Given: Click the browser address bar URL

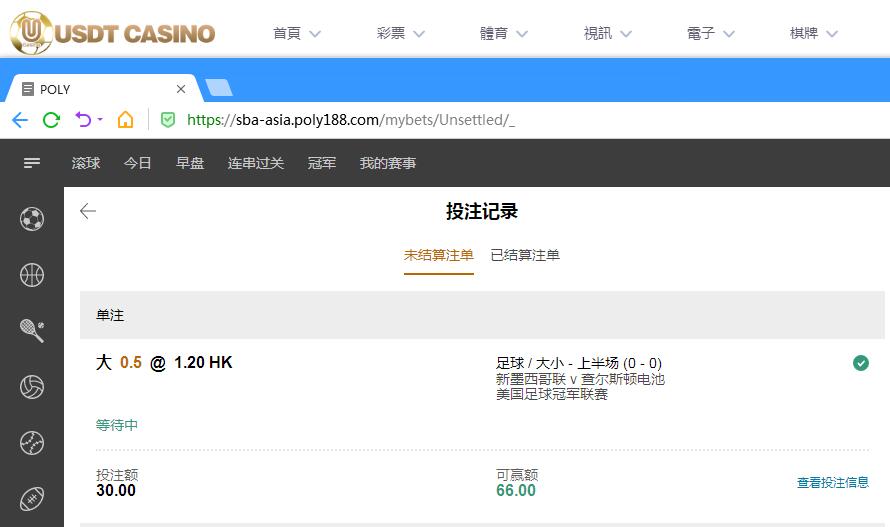Looking at the screenshot, I should tap(350, 120).
